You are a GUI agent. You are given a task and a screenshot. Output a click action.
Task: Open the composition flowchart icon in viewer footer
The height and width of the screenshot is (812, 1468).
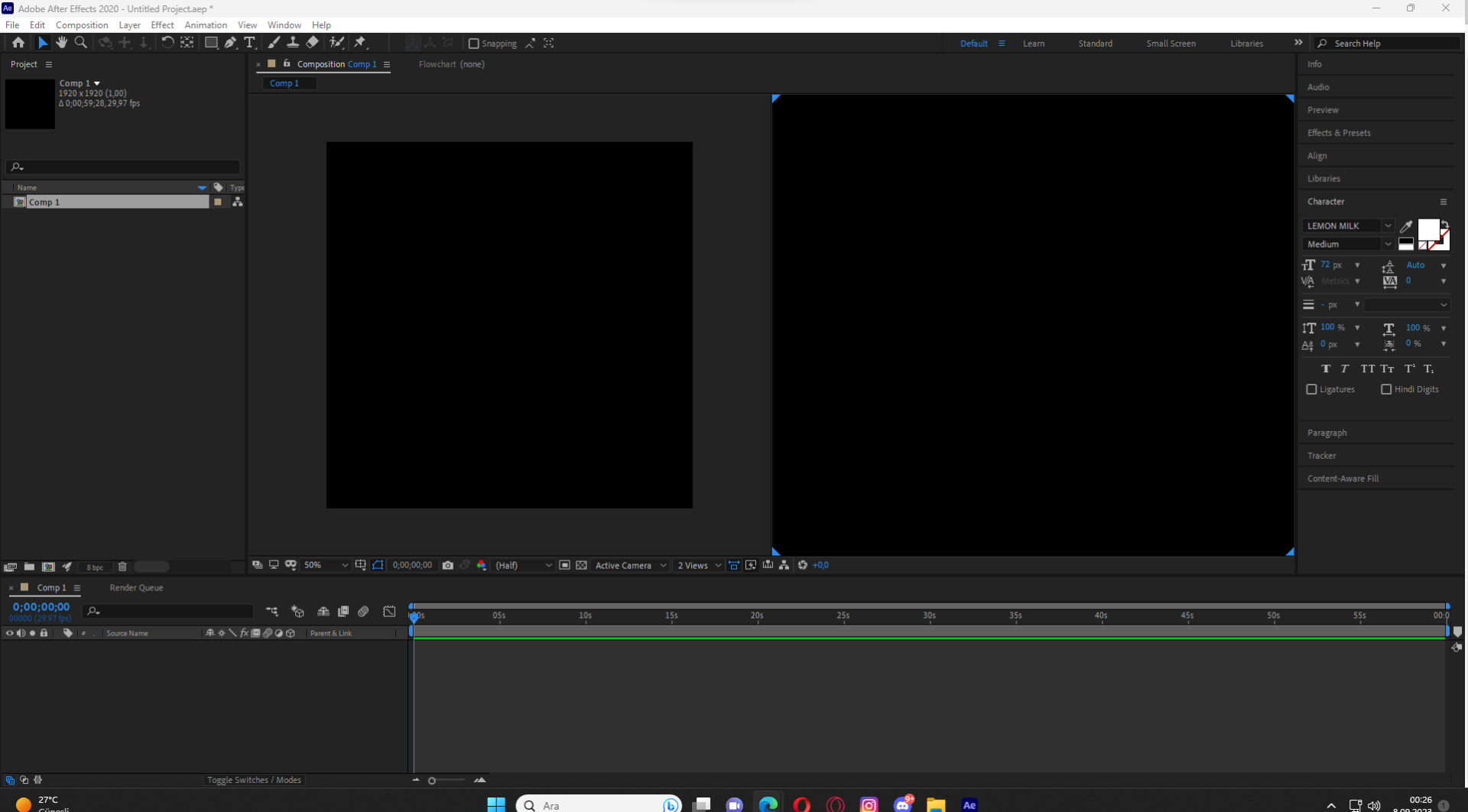tap(784, 565)
